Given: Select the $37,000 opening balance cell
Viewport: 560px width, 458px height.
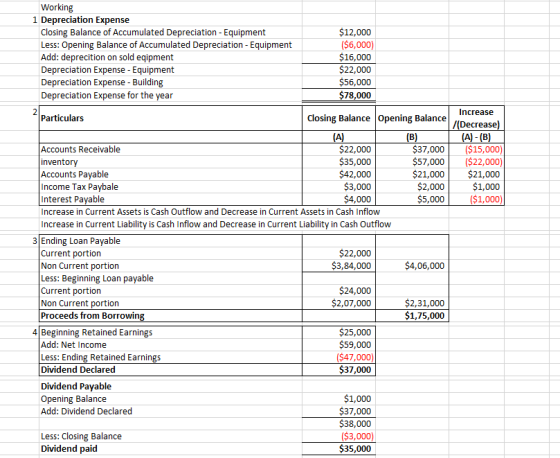Looking at the screenshot, I should (428, 149).
